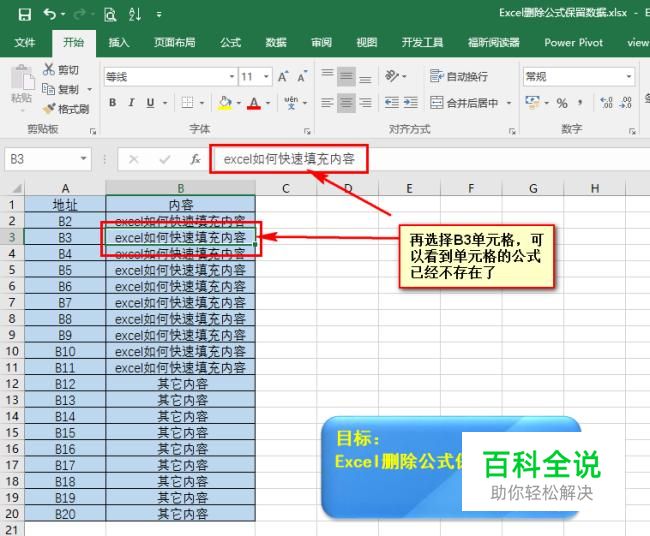The image size is (650, 536).
Task: Click the Sort A to Z quick icon
Action: 135,15
